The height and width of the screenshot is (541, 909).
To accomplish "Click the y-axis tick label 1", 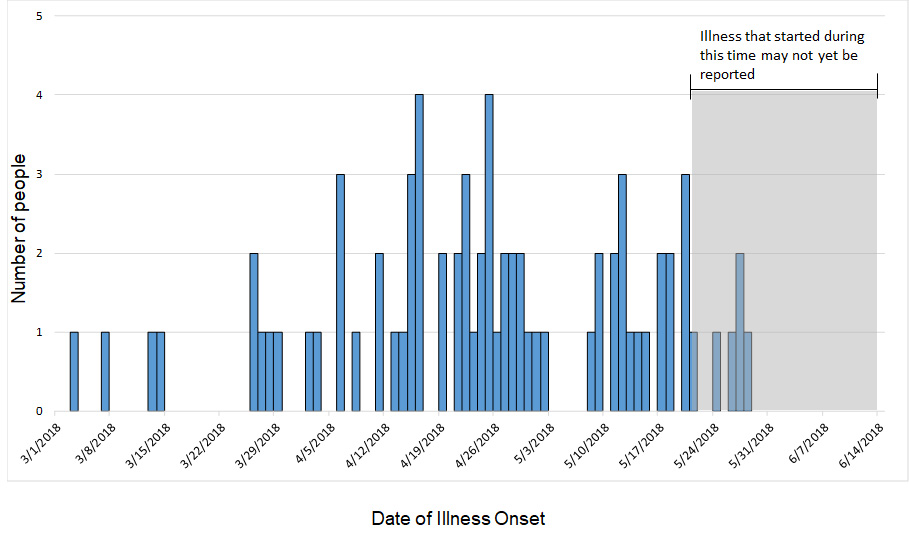I will [39, 332].
